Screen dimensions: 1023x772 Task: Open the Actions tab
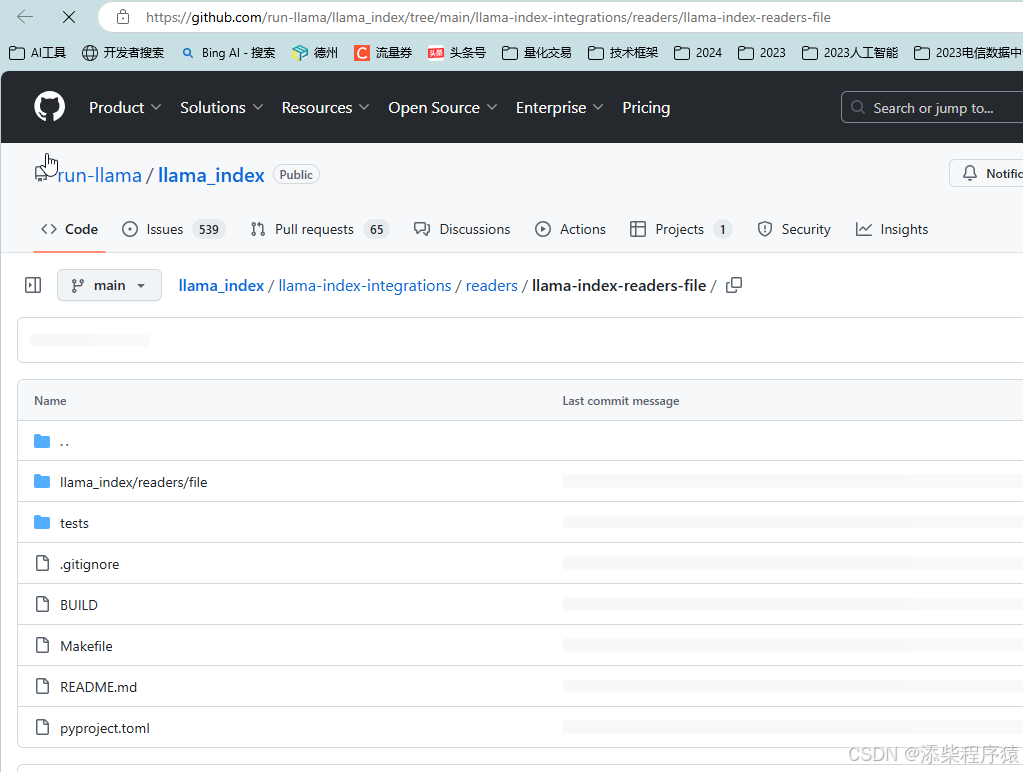click(x=570, y=229)
